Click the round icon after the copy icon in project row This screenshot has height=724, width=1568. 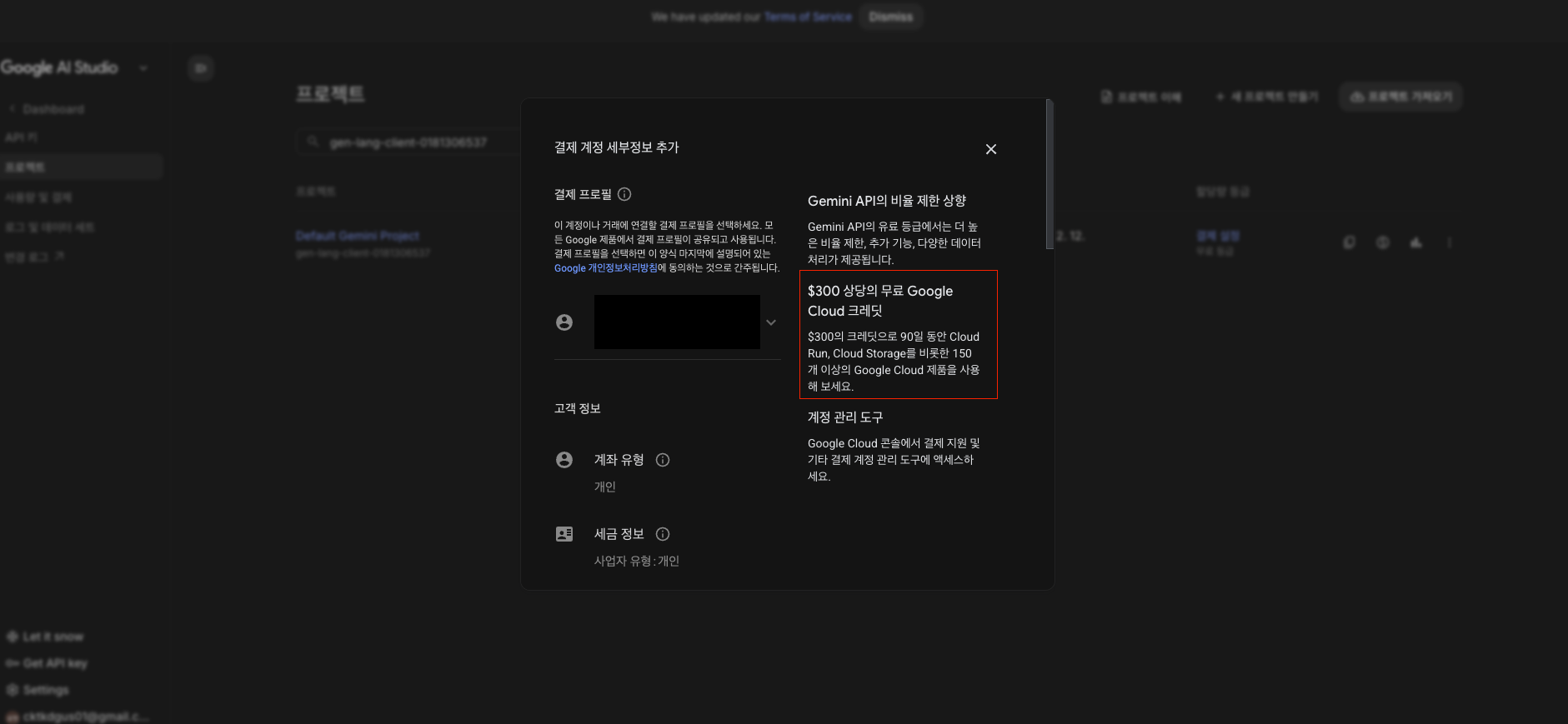click(x=1383, y=242)
